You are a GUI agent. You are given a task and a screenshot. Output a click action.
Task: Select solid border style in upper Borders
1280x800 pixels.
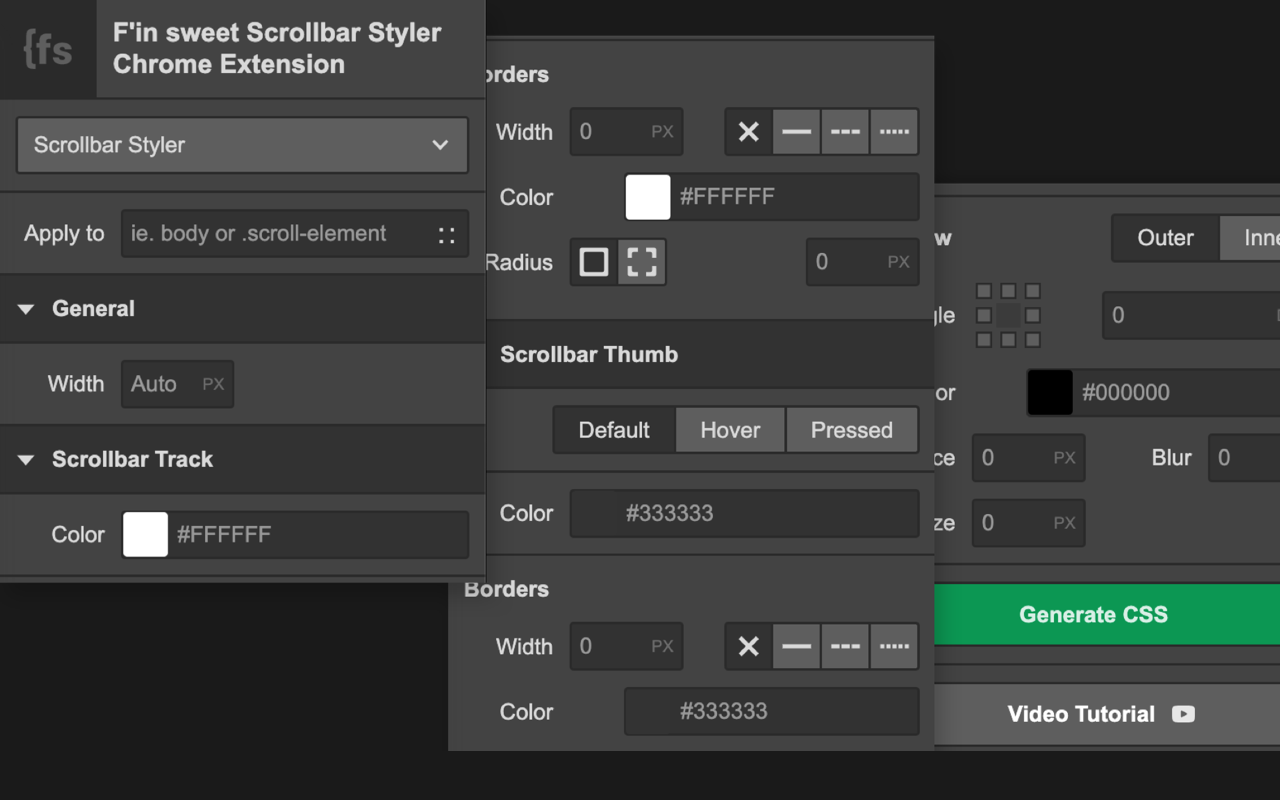[x=796, y=132]
